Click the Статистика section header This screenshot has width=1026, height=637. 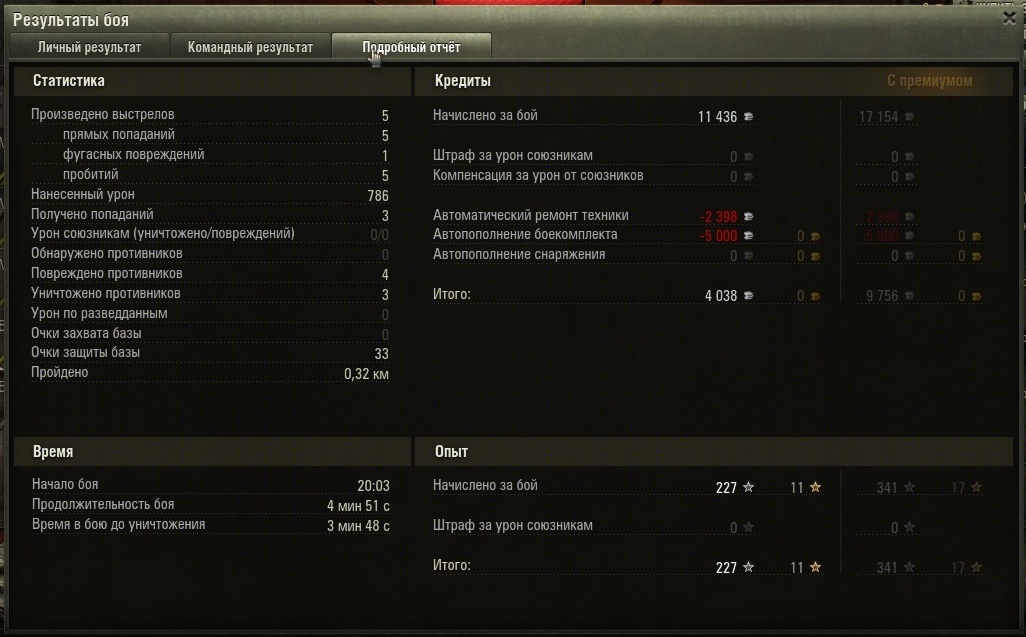point(69,81)
